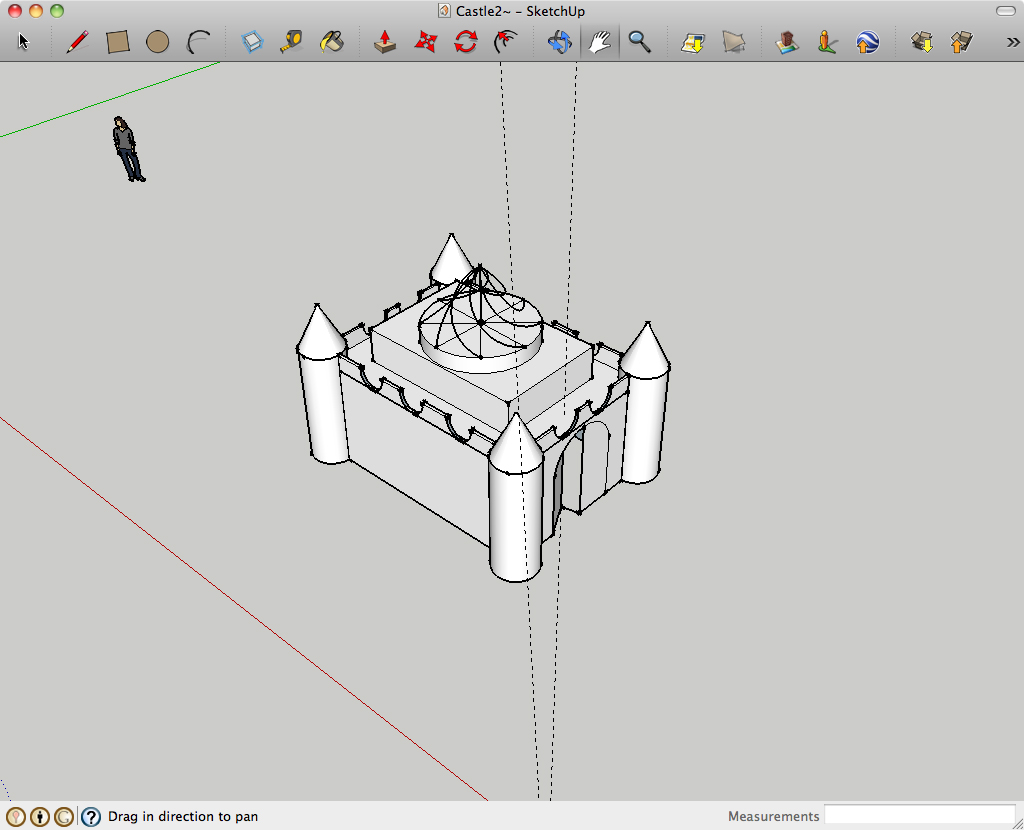The height and width of the screenshot is (830, 1024).
Task: Activate the Circle drawing tool
Action: tap(157, 42)
